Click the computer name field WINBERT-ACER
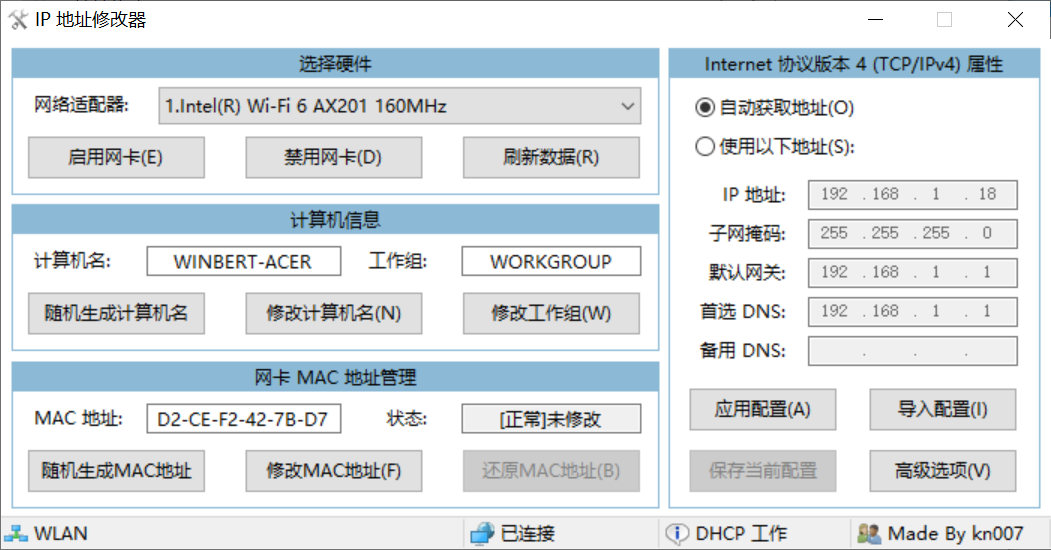 click(243, 261)
